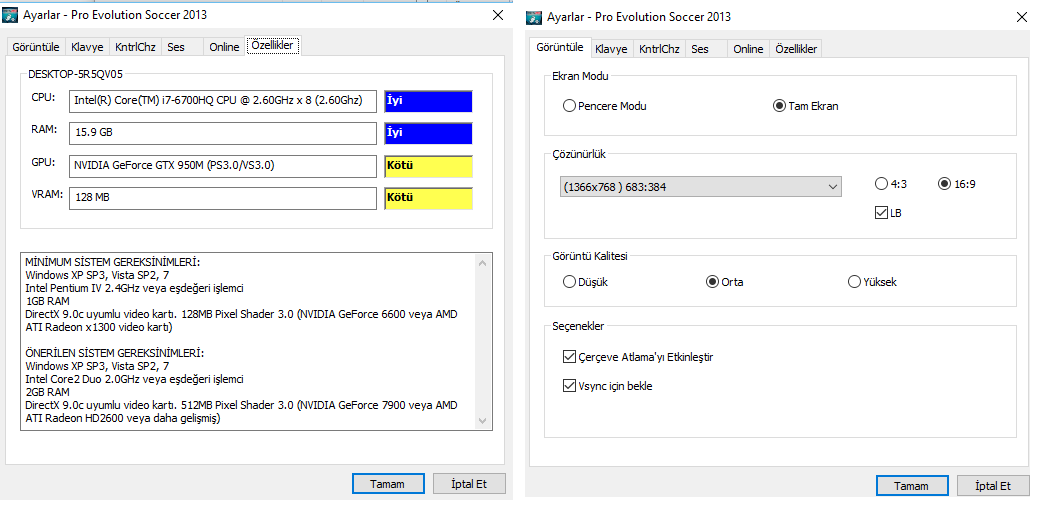Screen dimensions: 1040x514
Task: Open the Online tab in right window
Action: tap(748, 49)
